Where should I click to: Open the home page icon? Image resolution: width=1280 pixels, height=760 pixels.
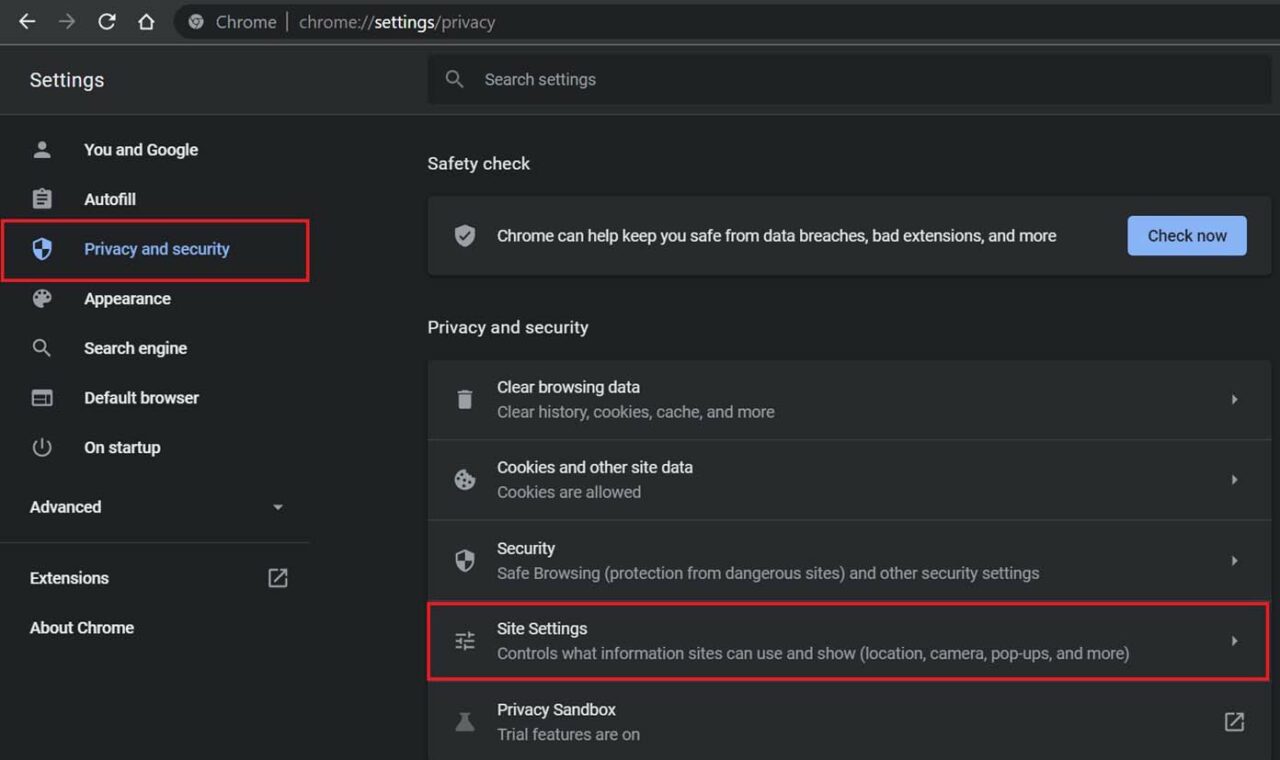click(x=147, y=21)
